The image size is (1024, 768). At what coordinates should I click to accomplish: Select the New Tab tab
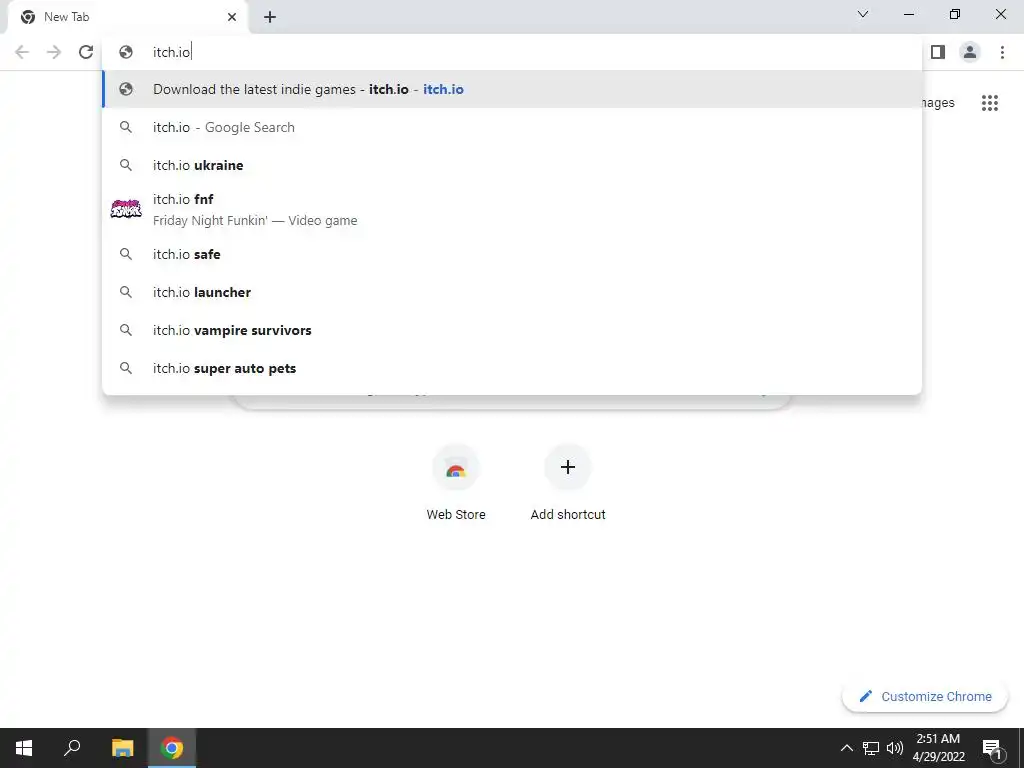click(128, 17)
